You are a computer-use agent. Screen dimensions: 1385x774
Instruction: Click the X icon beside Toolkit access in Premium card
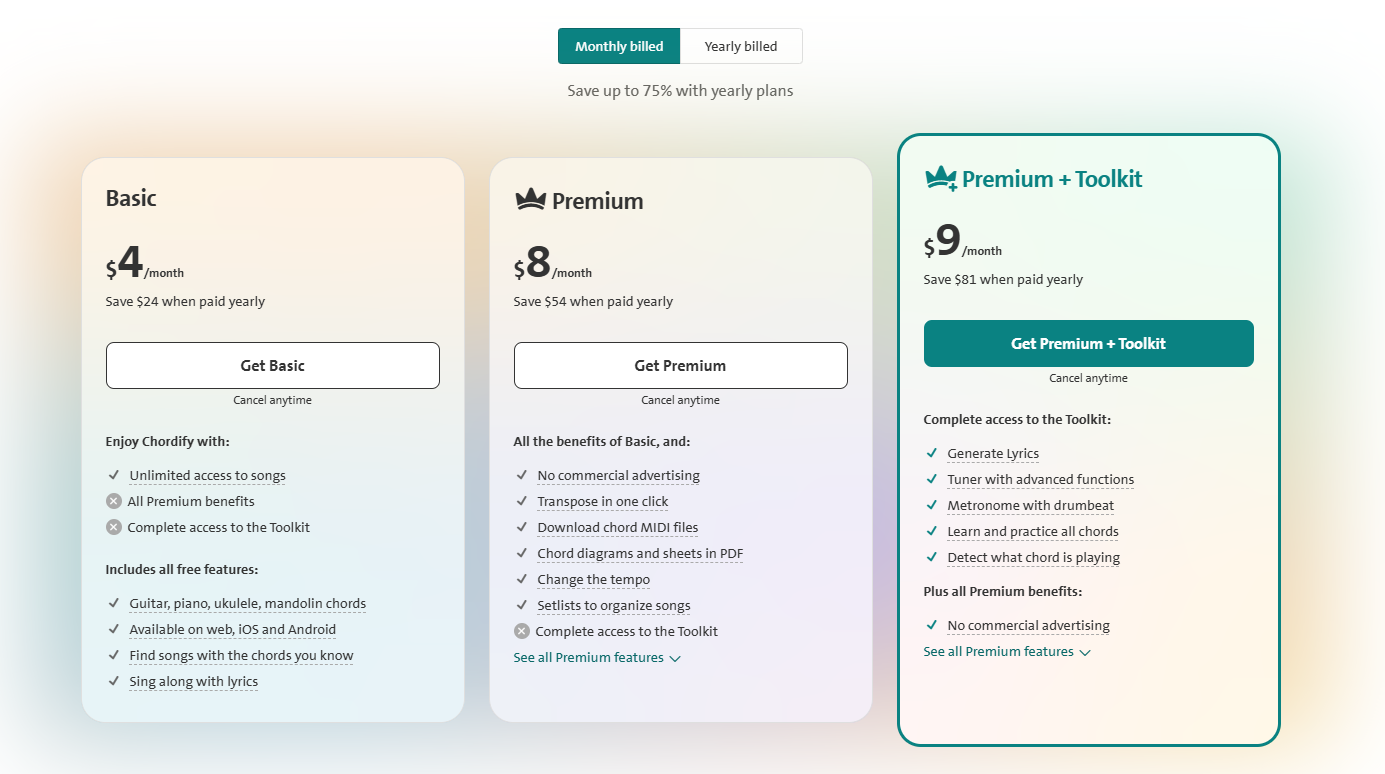522,632
